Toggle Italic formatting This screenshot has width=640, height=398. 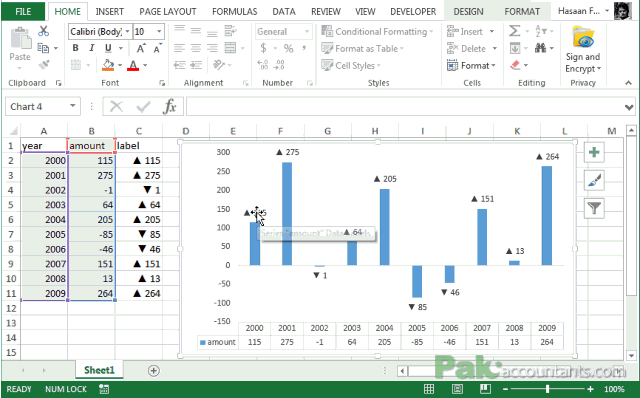pyautogui.click(x=91, y=48)
